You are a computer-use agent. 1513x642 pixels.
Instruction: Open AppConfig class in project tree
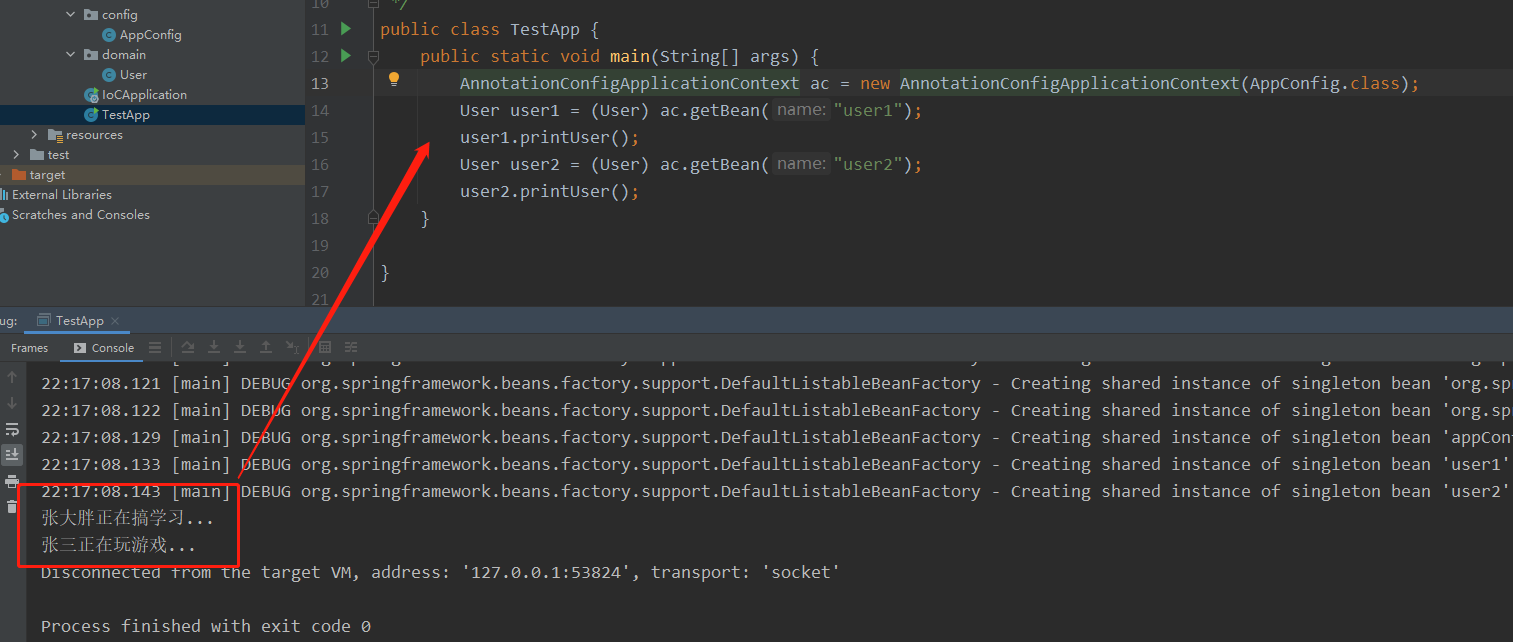click(x=142, y=34)
